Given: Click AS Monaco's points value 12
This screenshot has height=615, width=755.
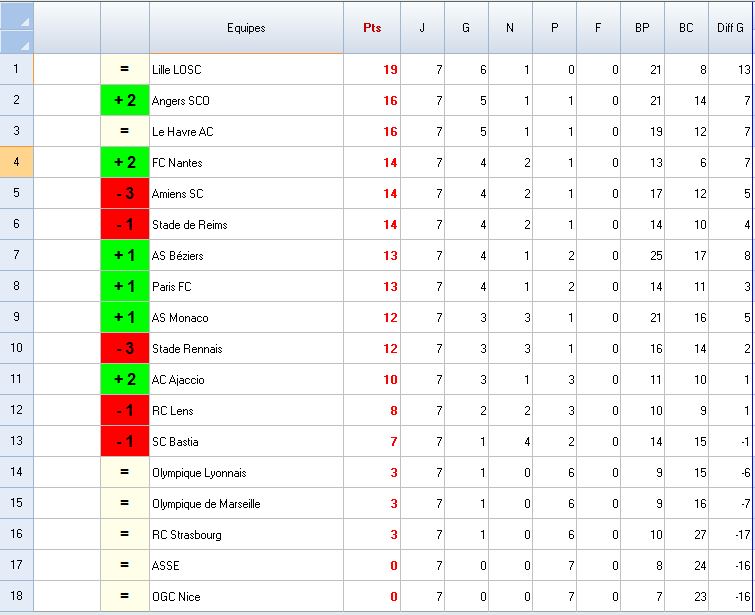Looking at the screenshot, I should click(372, 318).
